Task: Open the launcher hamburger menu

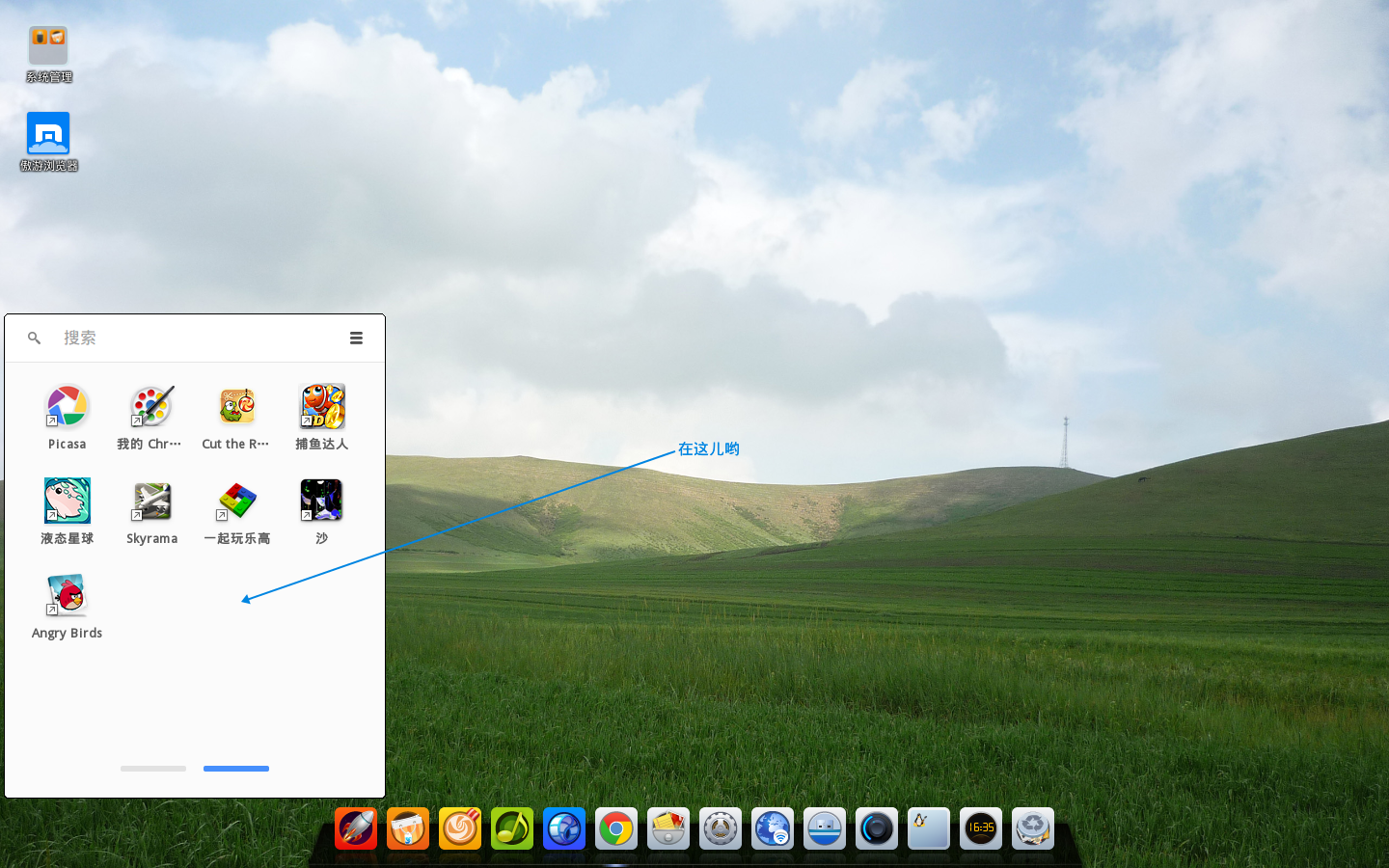Action: pyautogui.click(x=356, y=338)
